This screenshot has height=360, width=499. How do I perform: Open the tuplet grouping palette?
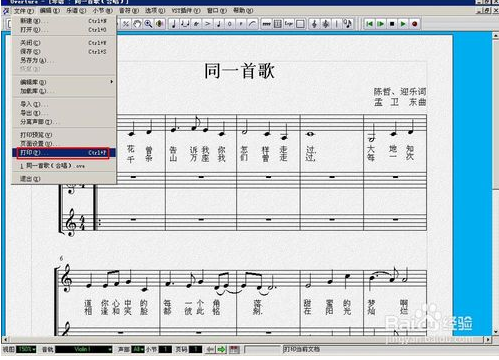click(x=185, y=24)
